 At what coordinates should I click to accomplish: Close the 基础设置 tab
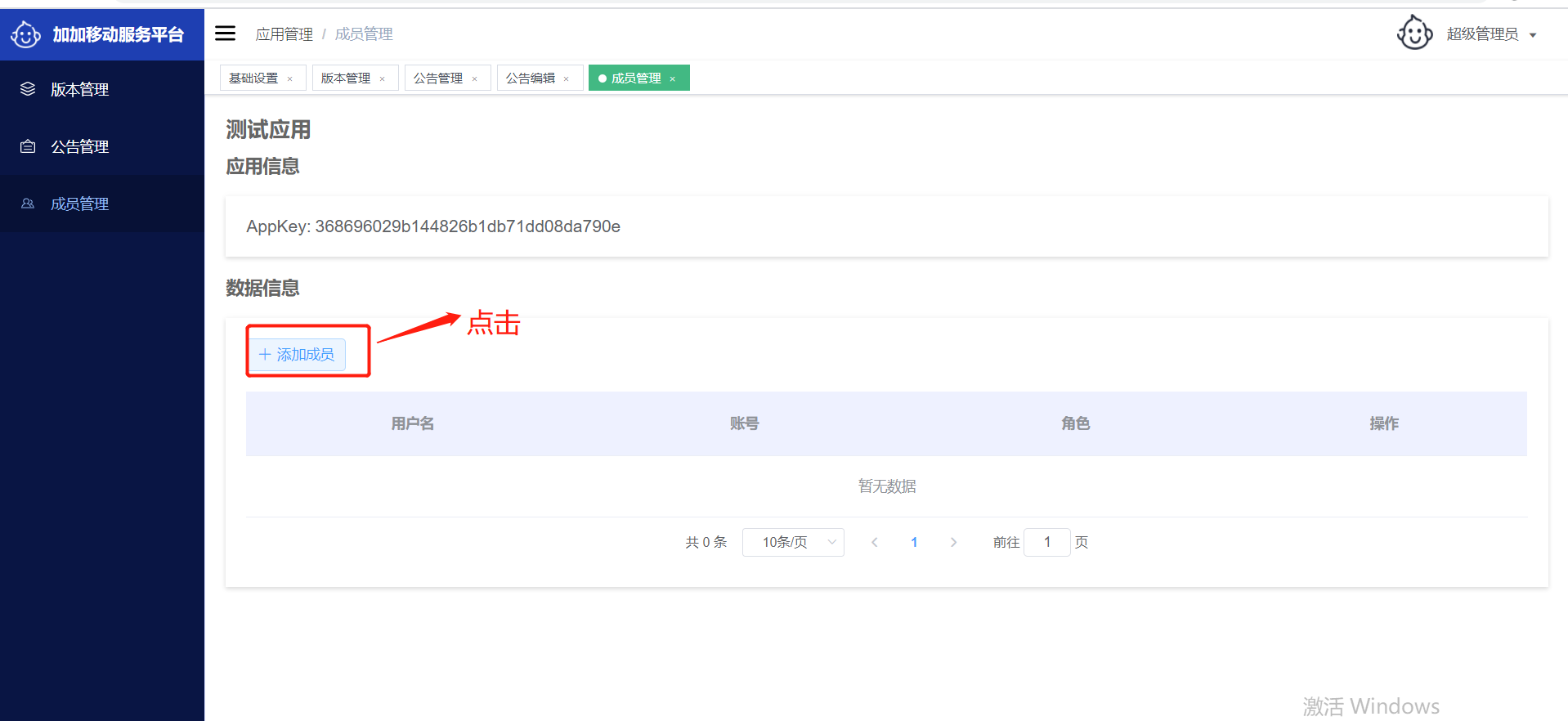click(x=290, y=79)
